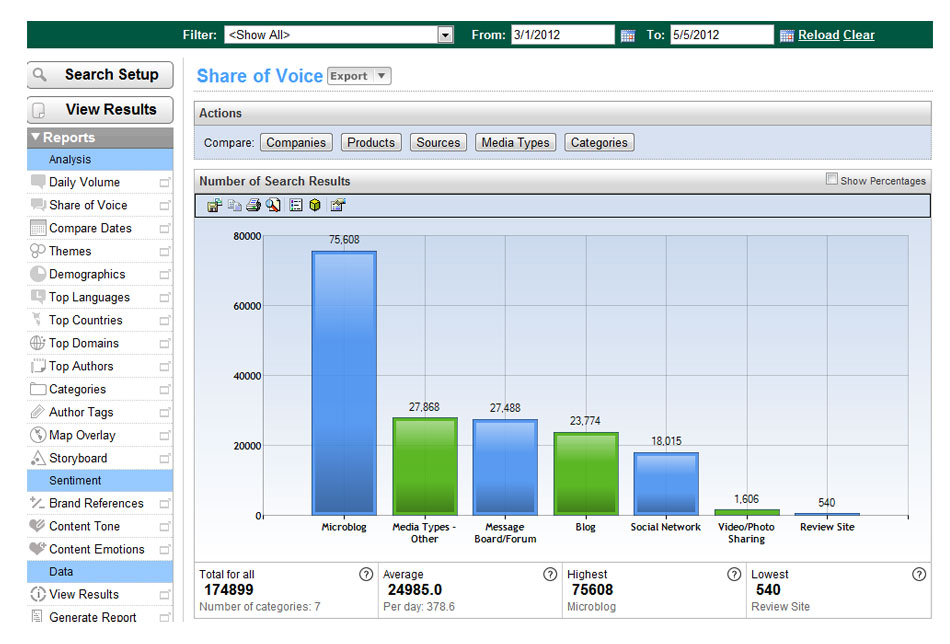Click the Search Setup button
Screen dimensions: 950x644
(100, 75)
